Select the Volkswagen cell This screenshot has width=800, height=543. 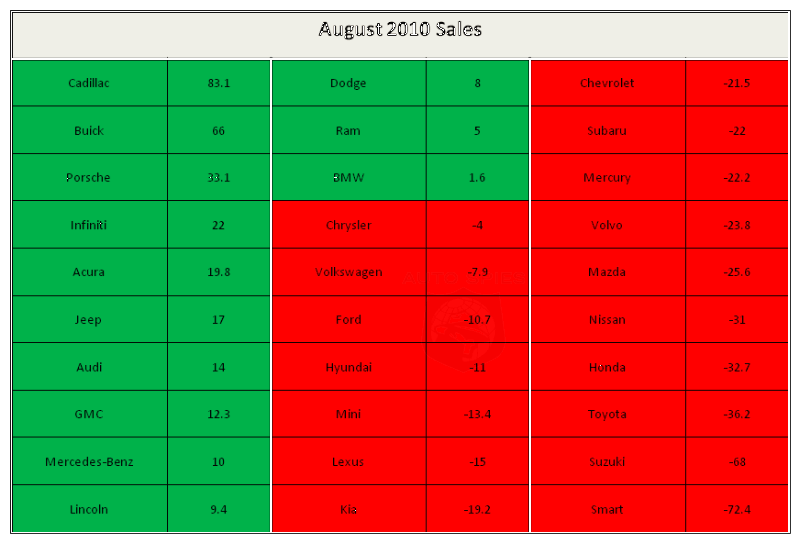point(349,272)
